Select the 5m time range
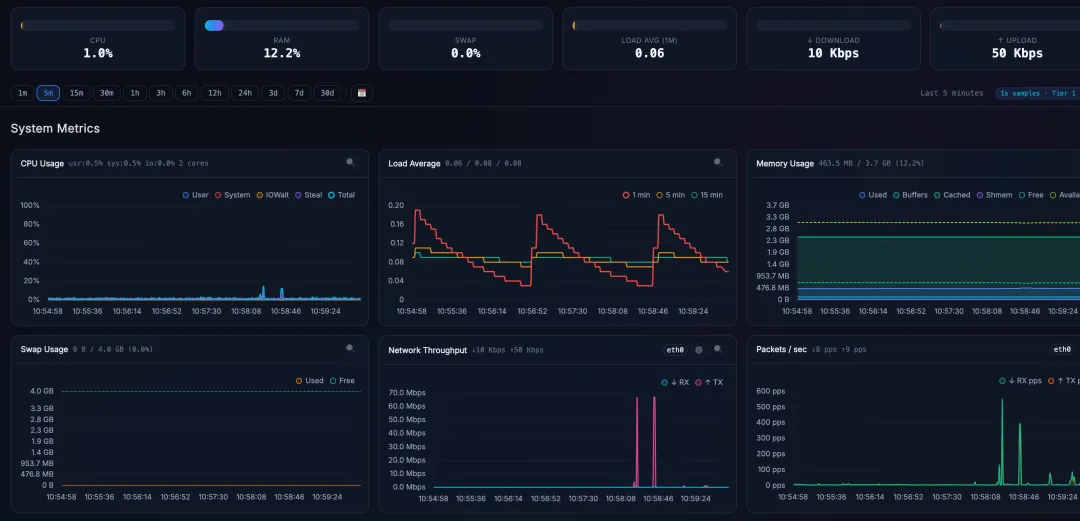The width and height of the screenshot is (1080, 521). [48, 93]
